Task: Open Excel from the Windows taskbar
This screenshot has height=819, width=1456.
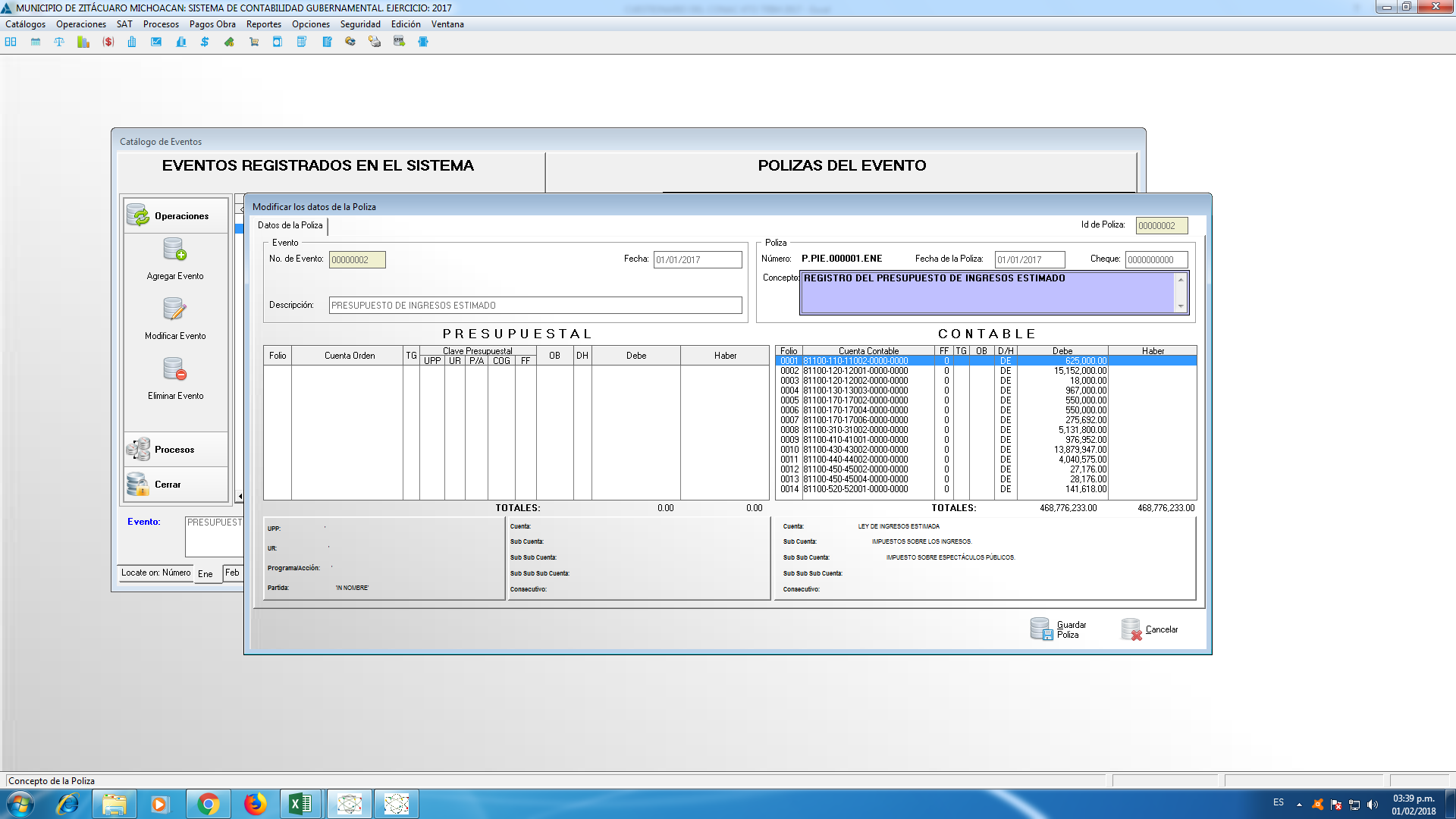Action: [300, 804]
